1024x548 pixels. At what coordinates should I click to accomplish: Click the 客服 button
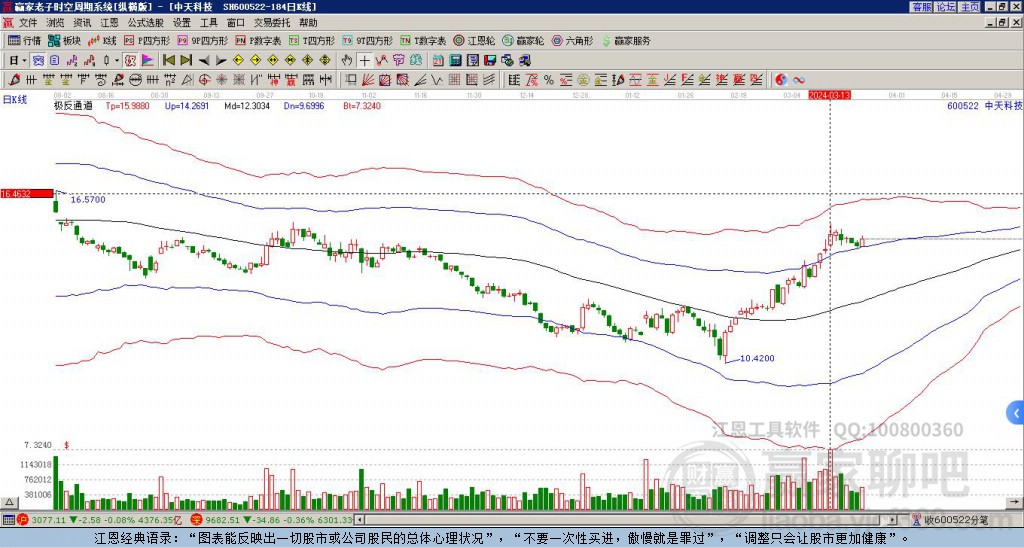tap(921, 7)
